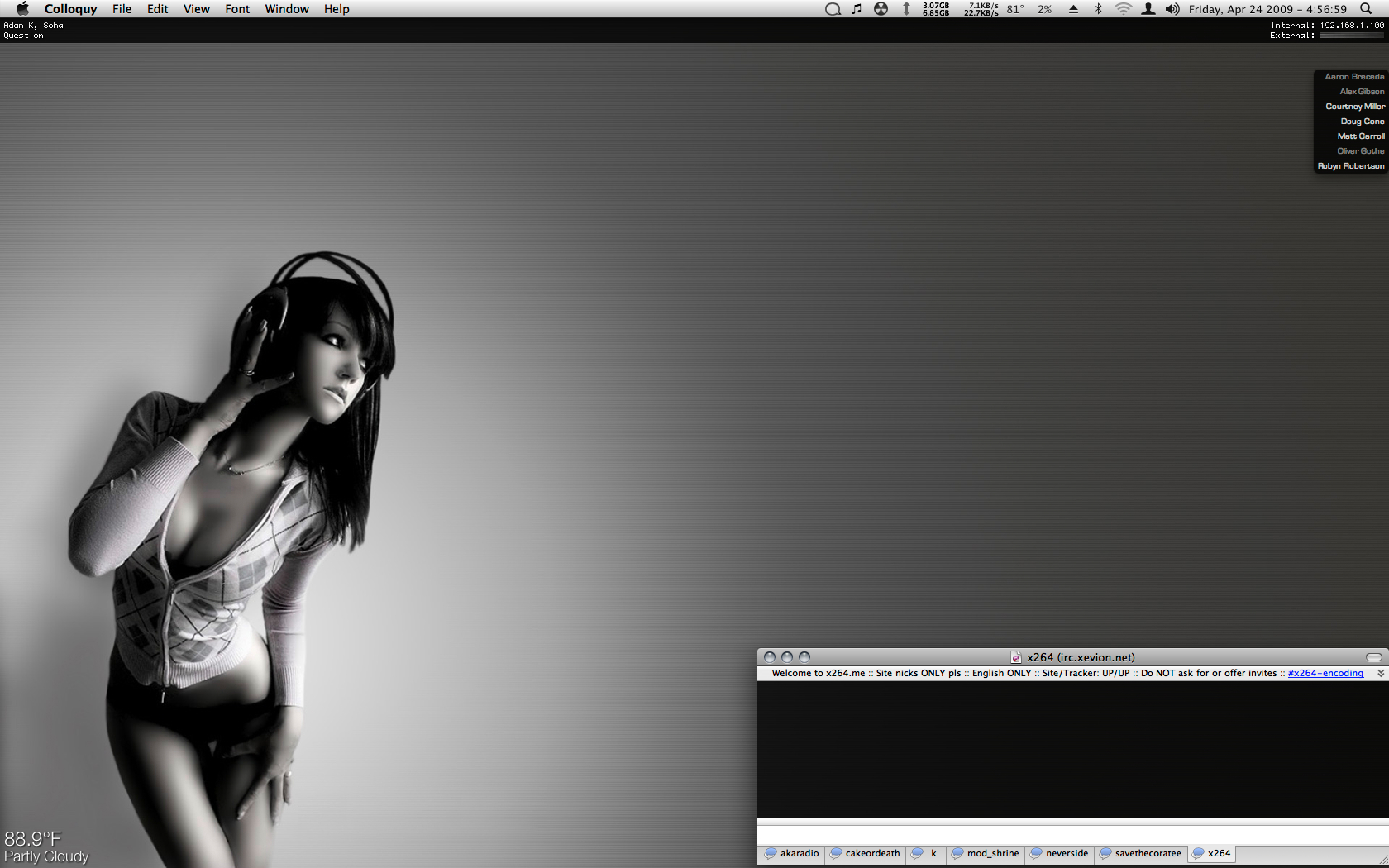
Task: Click the up-down arrow network icon
Action: pyautogui.click(x=906, y=9)
